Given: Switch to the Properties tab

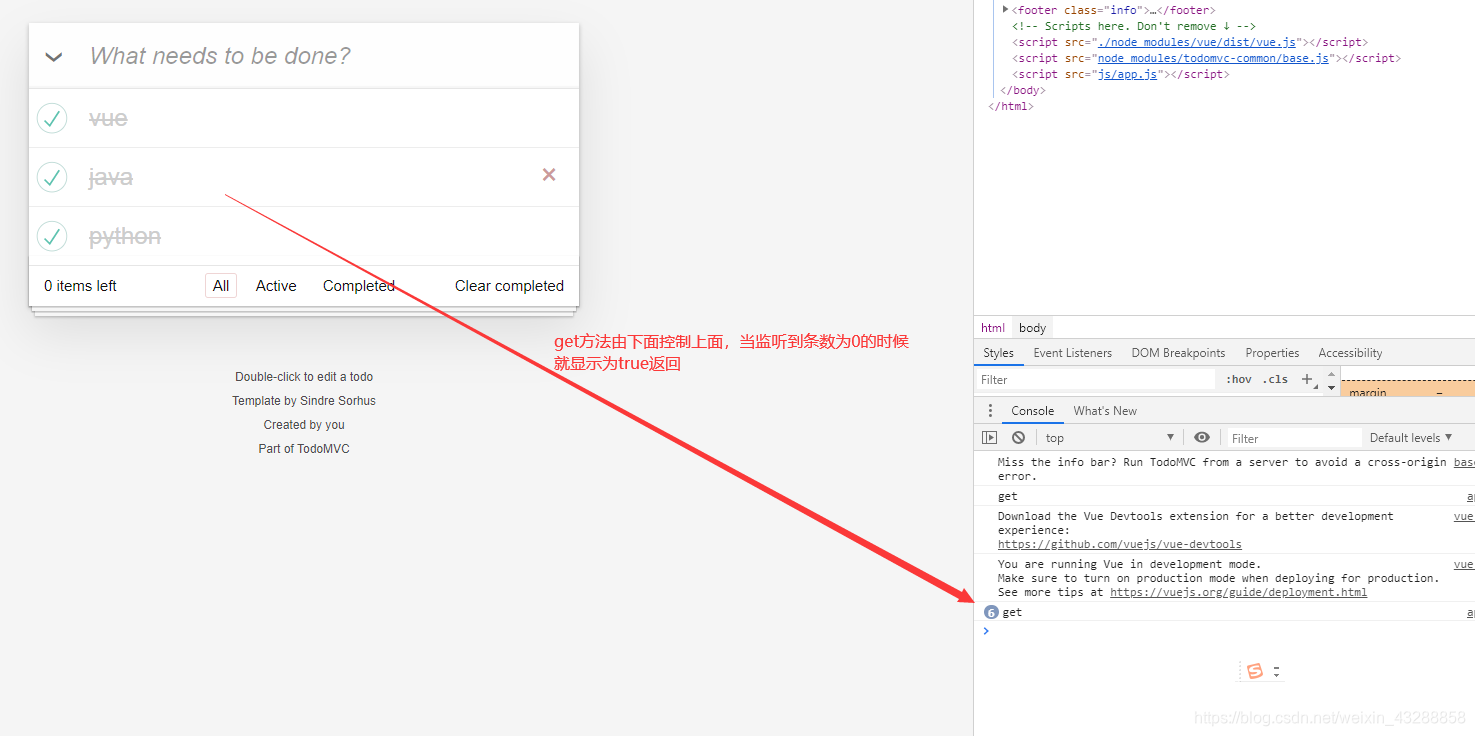Looking at the screenshot, I should click(x=1272, y=353).
